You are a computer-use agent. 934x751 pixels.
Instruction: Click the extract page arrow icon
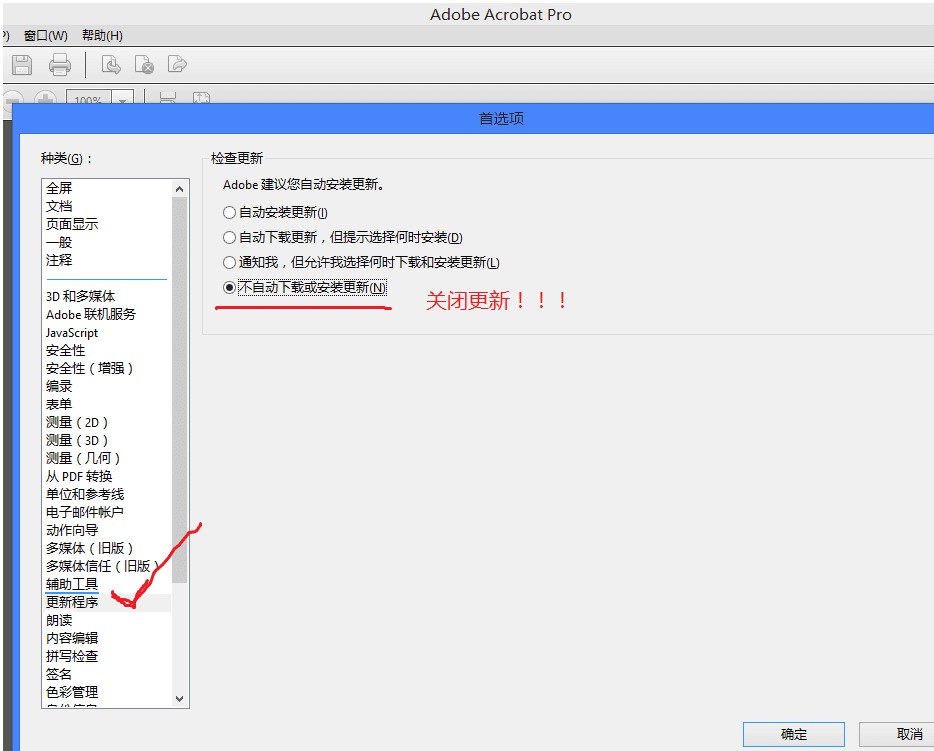[177, 63]
